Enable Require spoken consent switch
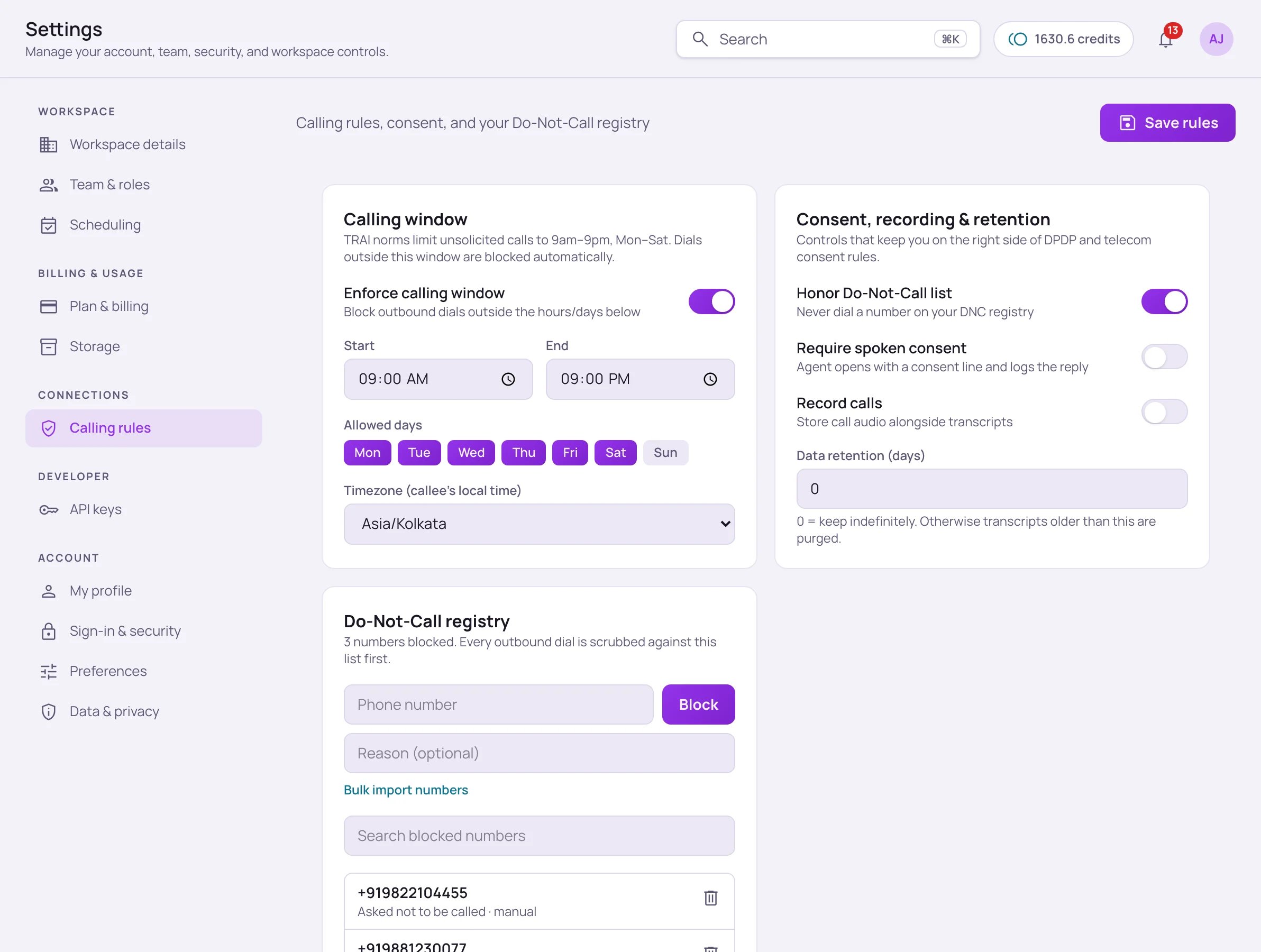This screenshot has width=1261, height=952. pyautogui.click(x=1164, y=357)
